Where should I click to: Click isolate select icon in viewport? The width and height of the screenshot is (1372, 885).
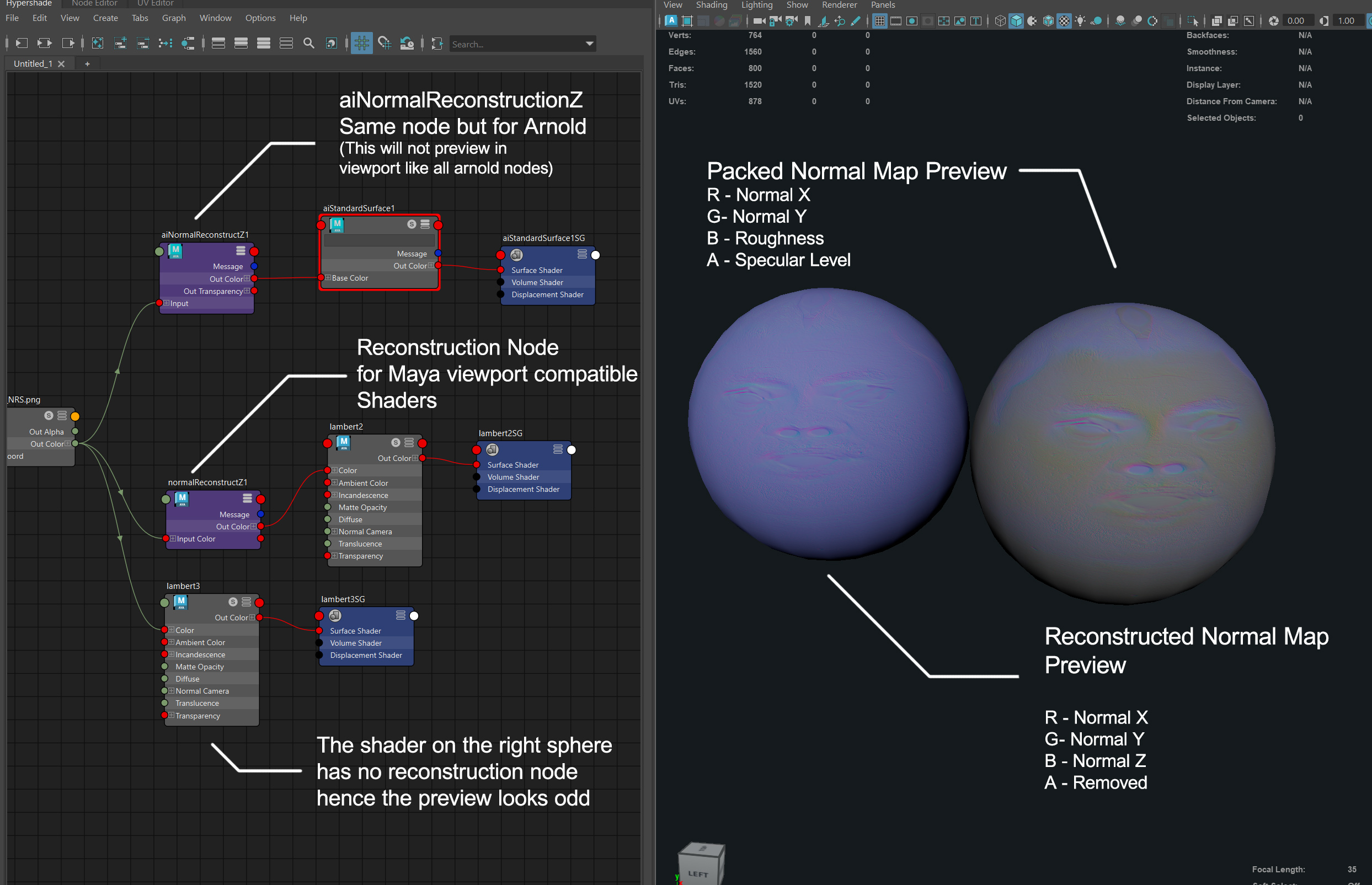click(1192, 21)
